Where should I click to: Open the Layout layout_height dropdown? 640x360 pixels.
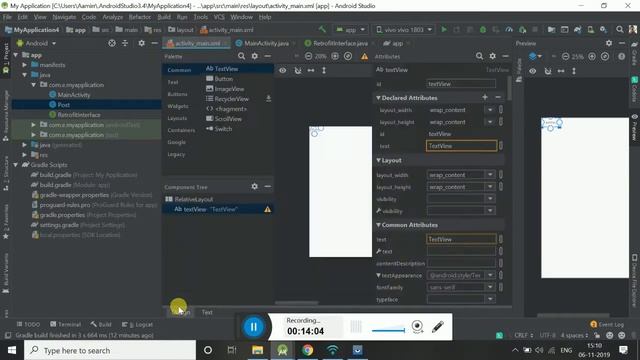click(490, 187)
